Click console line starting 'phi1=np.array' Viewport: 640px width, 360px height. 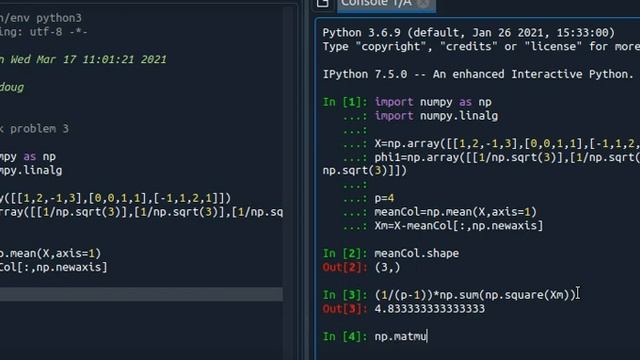coord(507,158)
